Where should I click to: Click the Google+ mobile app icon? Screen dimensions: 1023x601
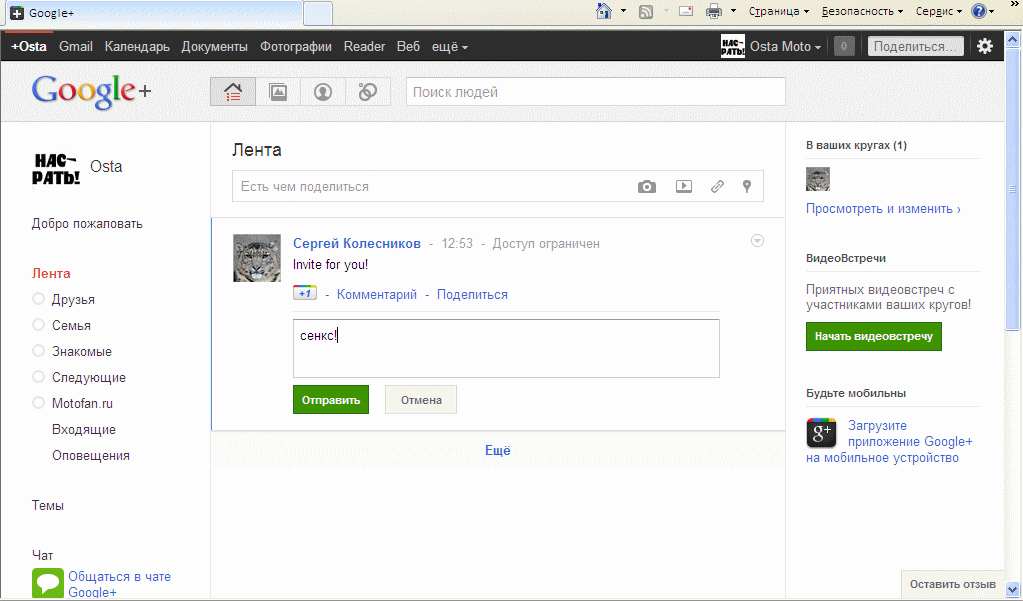tap(821, 433)
